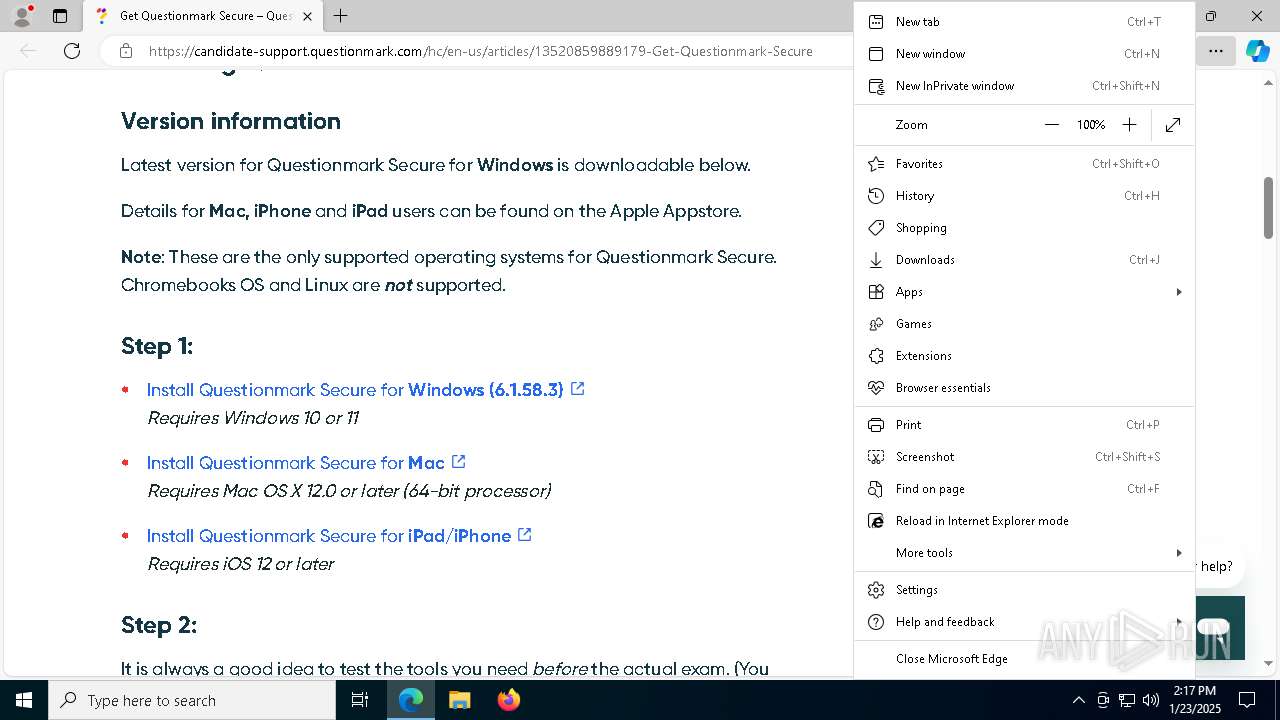Click the Favorites star icon in menu
Image resolution: width=1280 pixels, height=720 pixels.
[x=876, y=164]
